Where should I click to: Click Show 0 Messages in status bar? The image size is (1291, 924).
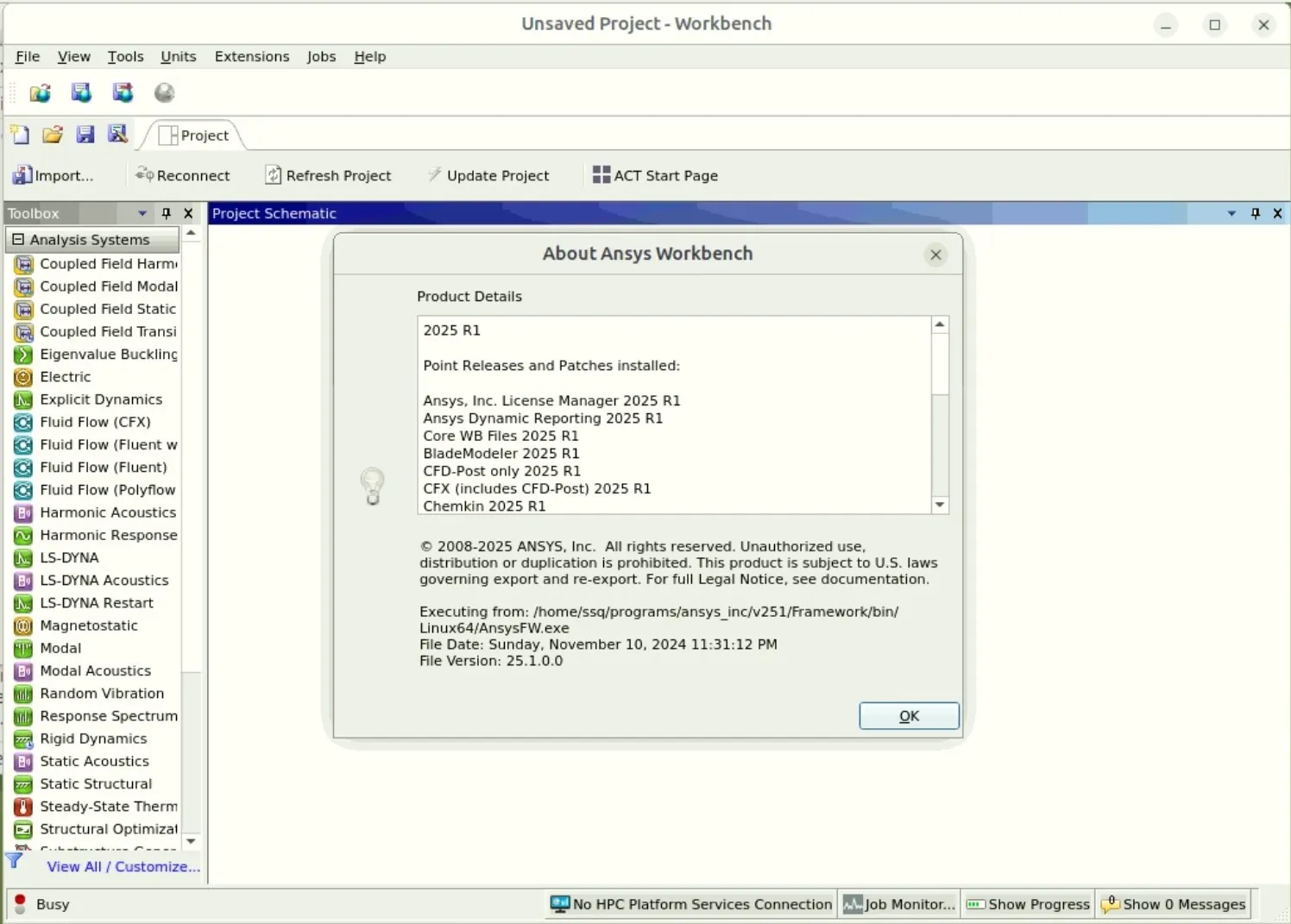(1174, 904)
